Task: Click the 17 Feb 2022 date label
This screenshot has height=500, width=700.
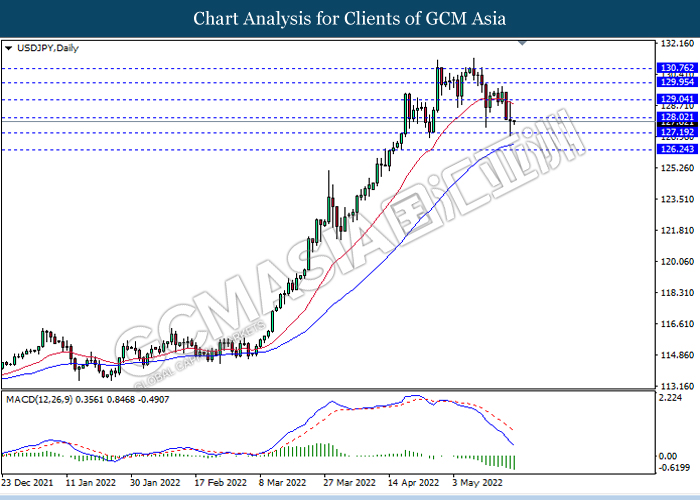Action: 220,483
